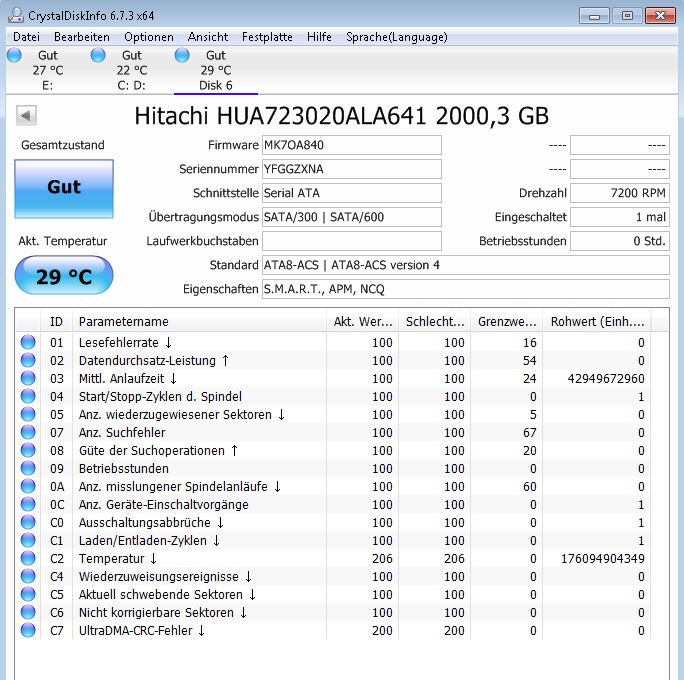684x680 pixels.
Task: Open the Festplatte menu
Action: 267,37
